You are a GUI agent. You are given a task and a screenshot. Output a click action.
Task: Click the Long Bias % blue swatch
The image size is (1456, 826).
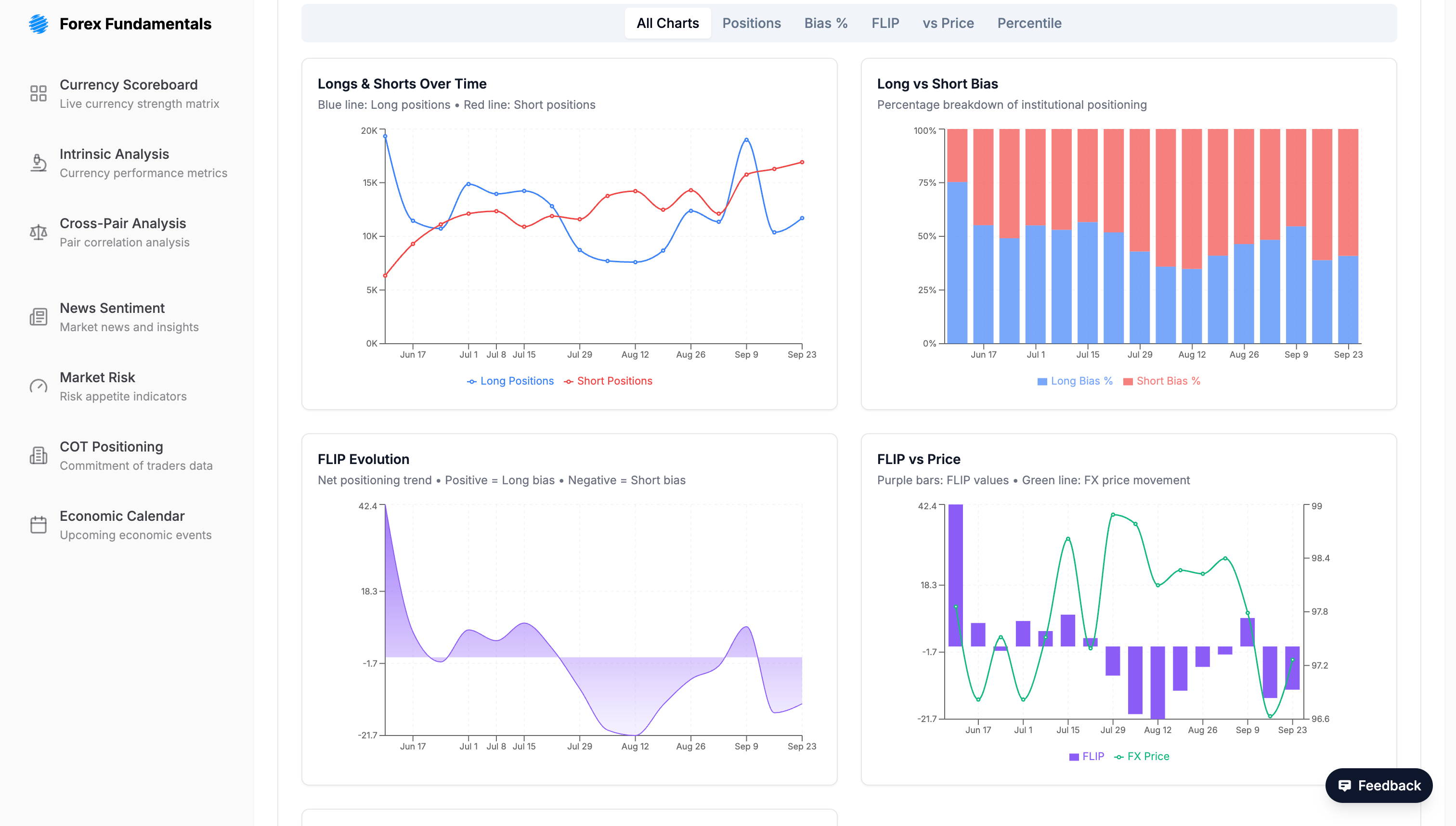coord(1042,382)
